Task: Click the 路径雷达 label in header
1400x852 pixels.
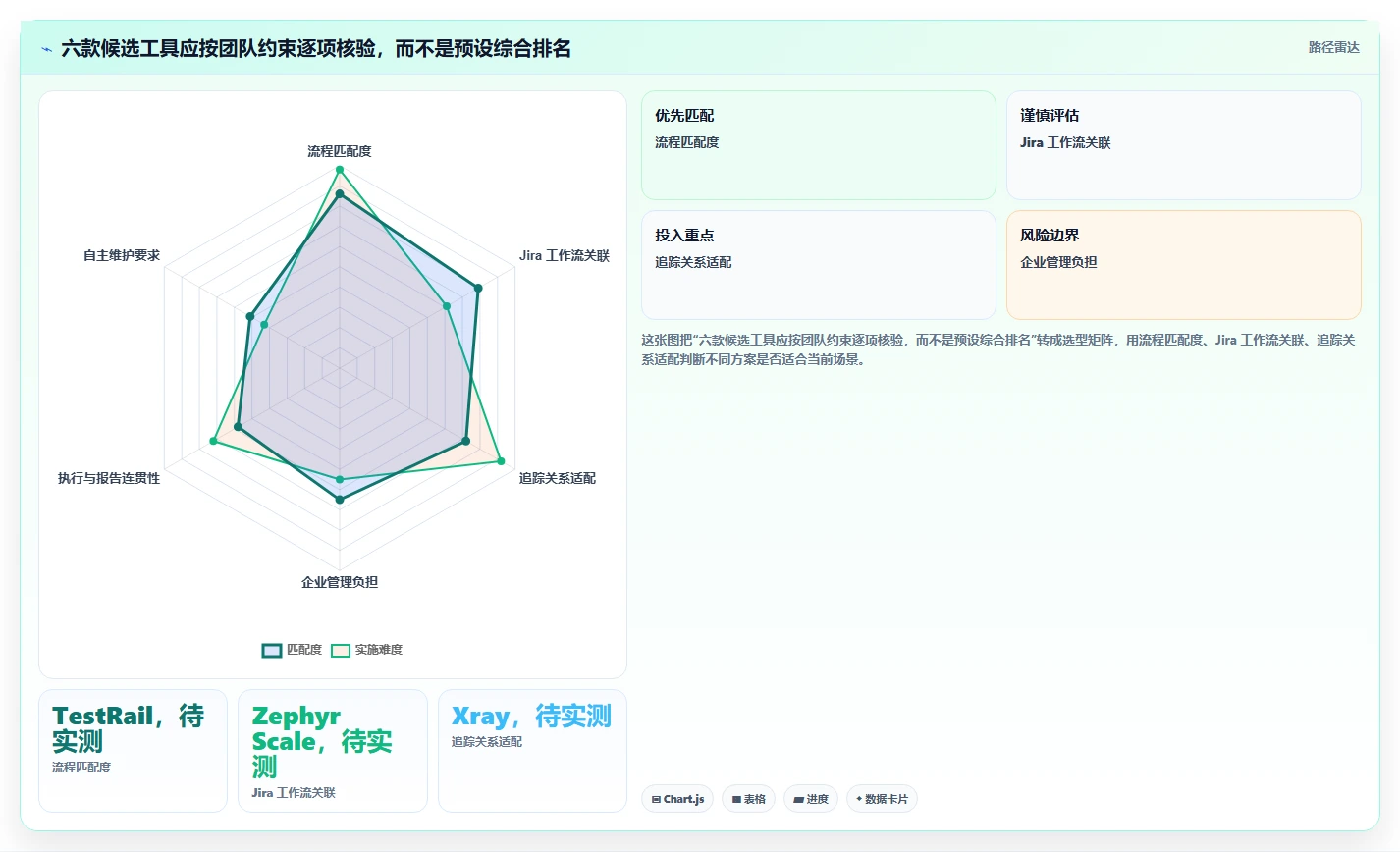Action: point(1333,47)
